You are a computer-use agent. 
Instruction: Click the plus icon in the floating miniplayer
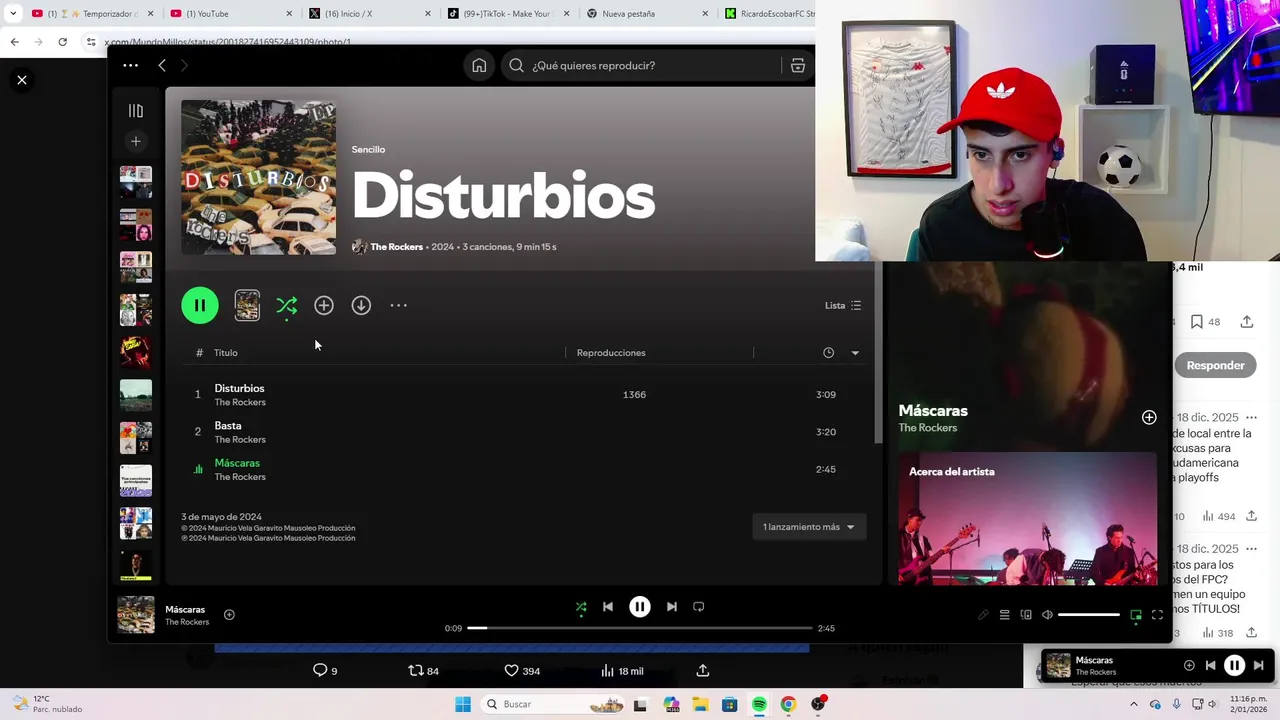(x=1189, y=665)
